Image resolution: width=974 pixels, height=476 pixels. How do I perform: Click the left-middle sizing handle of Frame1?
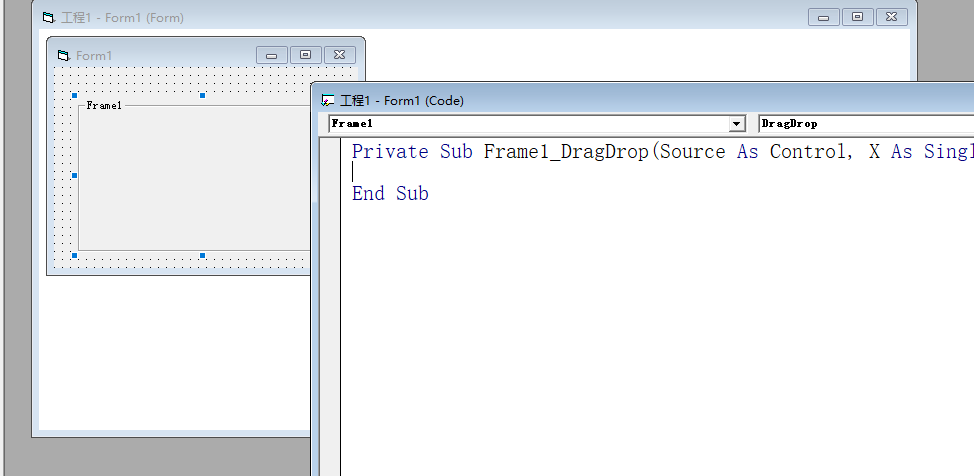click(x=75, y=175)
